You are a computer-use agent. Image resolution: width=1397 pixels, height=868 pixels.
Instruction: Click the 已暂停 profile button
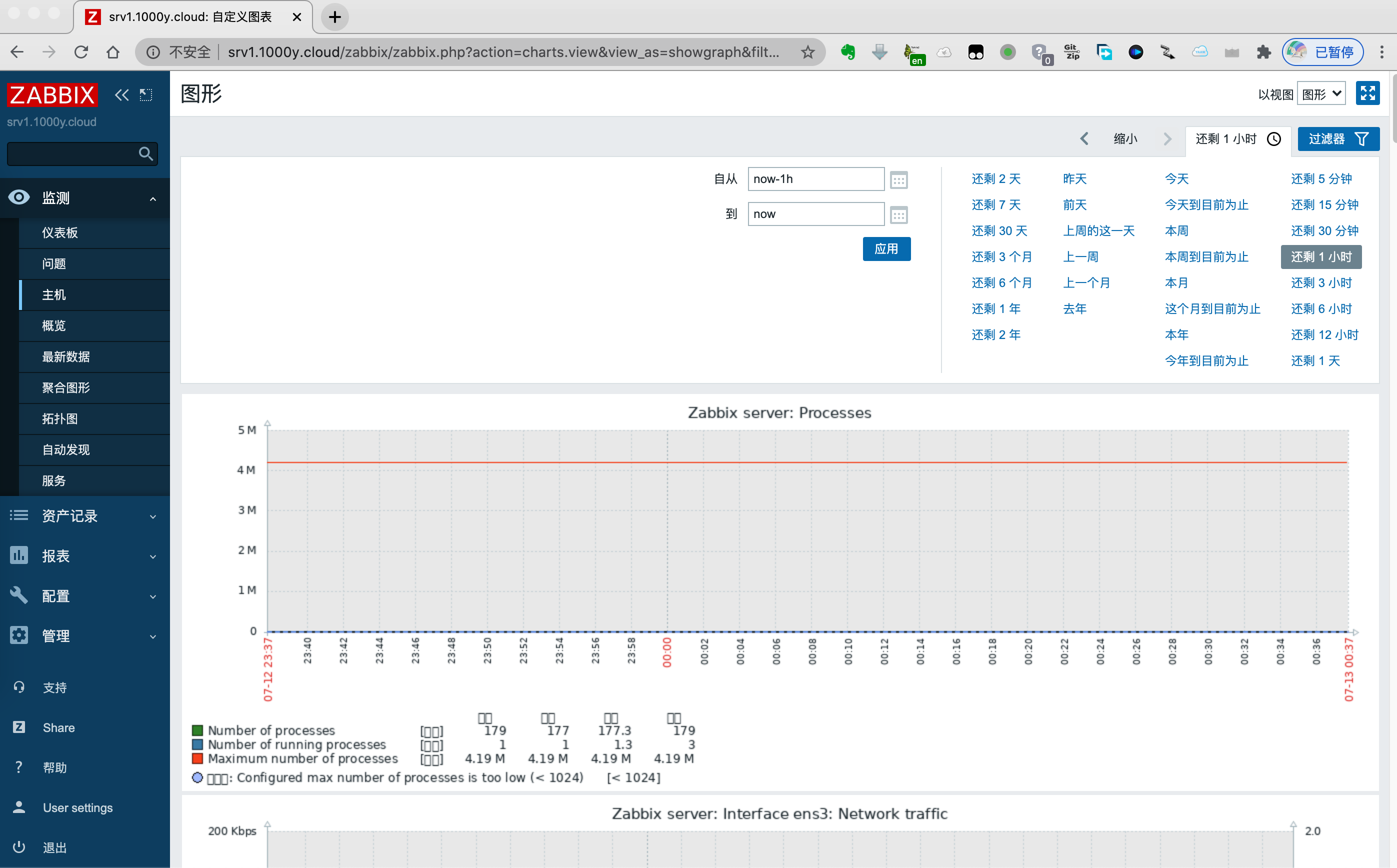coord(1323,52)
